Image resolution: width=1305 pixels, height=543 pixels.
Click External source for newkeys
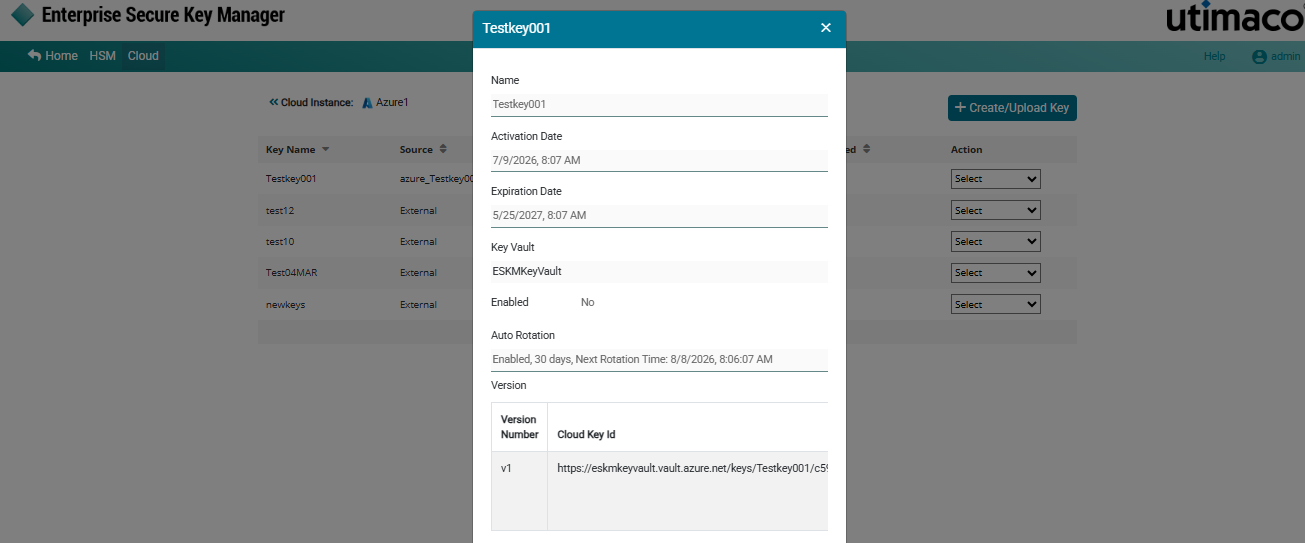click(x=418, y=305)
